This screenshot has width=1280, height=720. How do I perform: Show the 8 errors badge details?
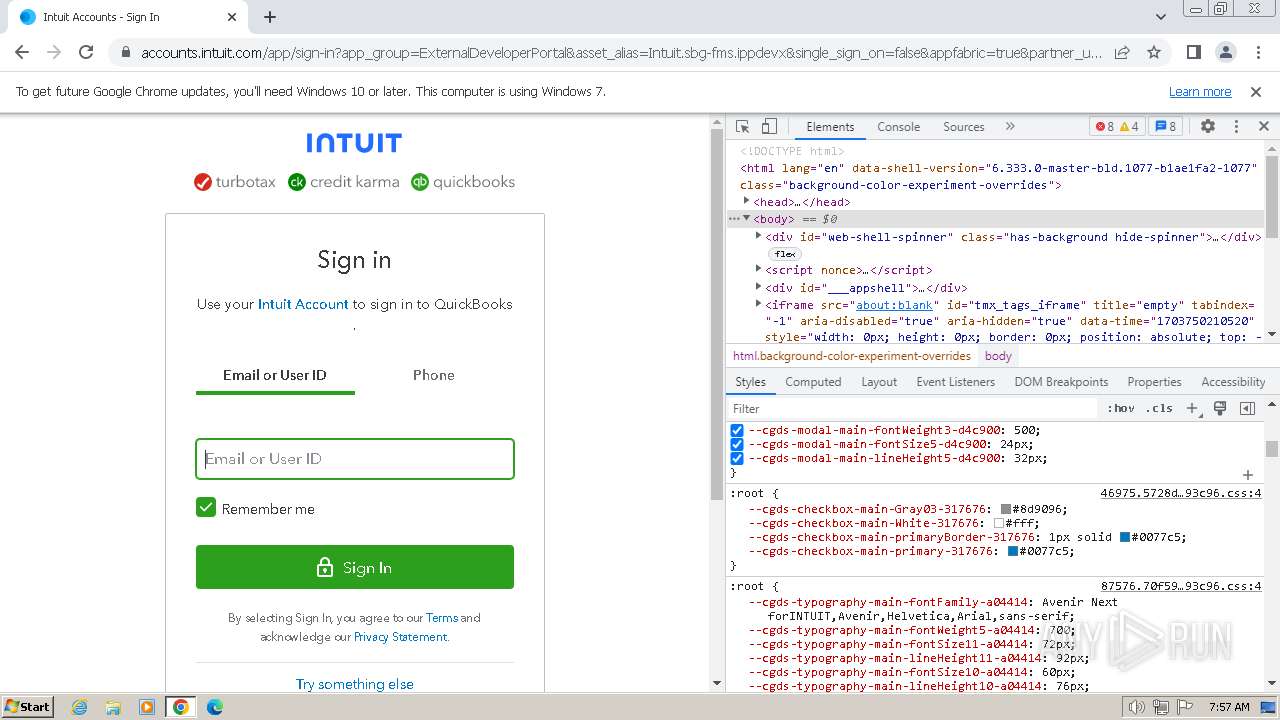[1104, 127]
